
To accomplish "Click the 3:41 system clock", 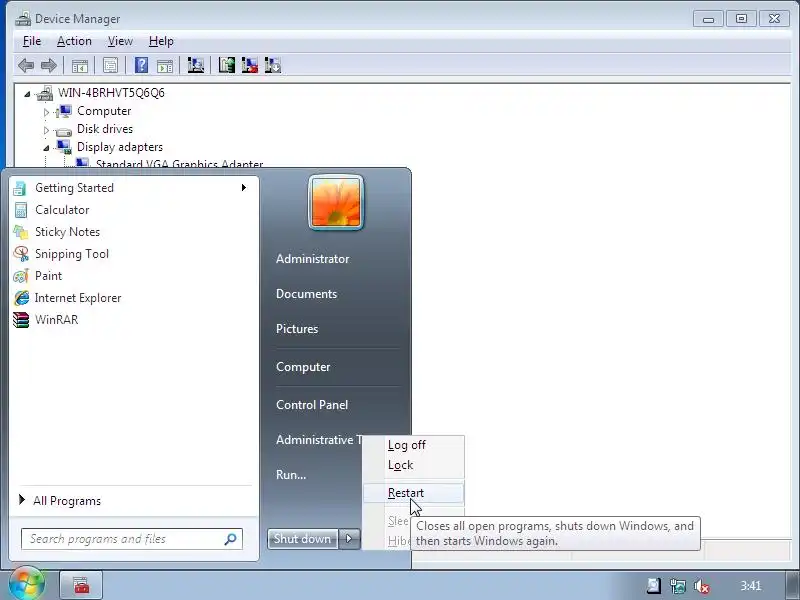I will coord(751,586).
